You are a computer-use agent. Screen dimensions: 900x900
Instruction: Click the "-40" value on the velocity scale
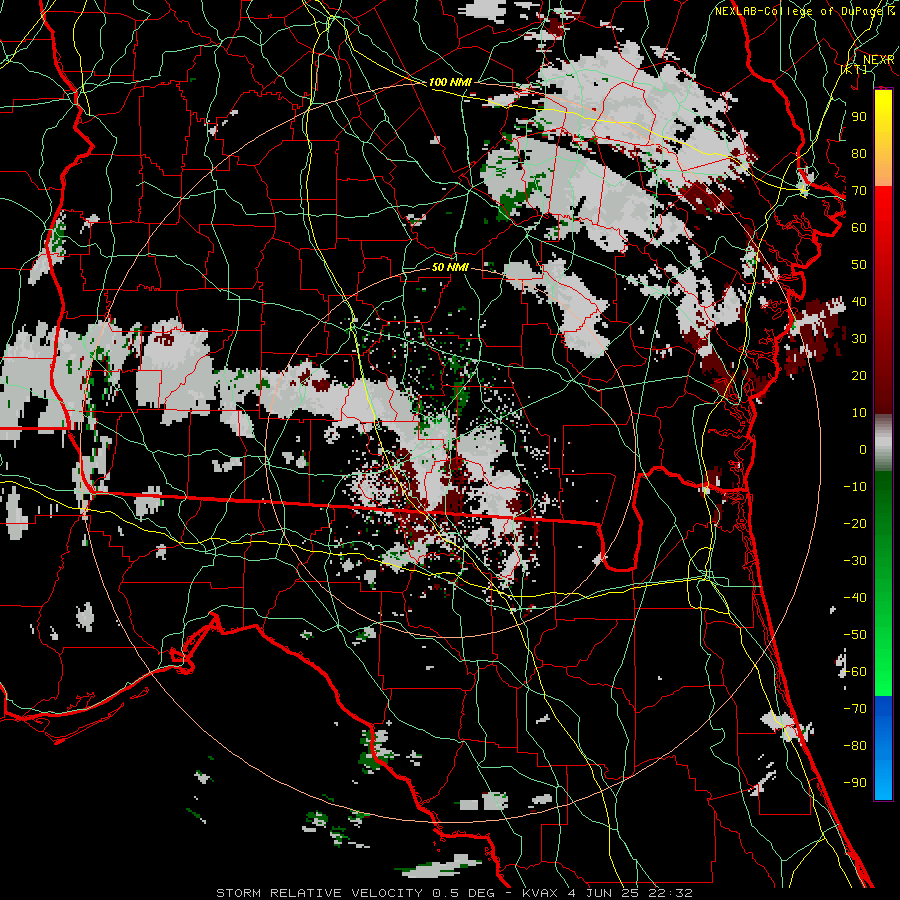click(855, 598)
